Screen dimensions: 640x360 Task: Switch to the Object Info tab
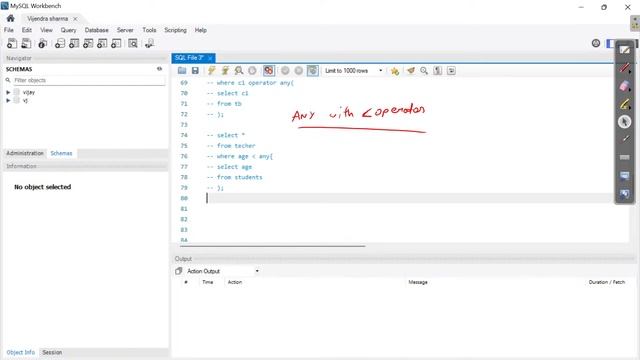click(x=20, y=352)
